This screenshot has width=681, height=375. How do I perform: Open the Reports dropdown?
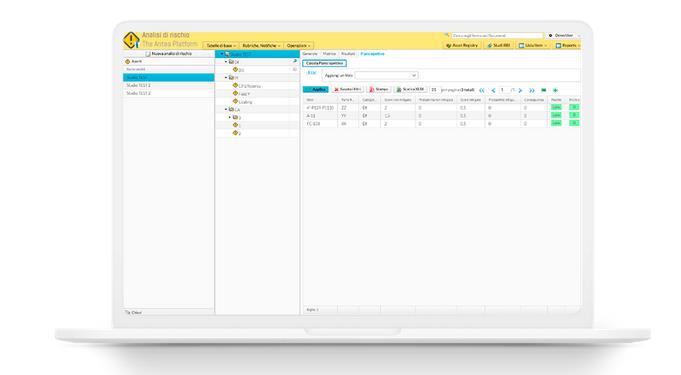568,45
